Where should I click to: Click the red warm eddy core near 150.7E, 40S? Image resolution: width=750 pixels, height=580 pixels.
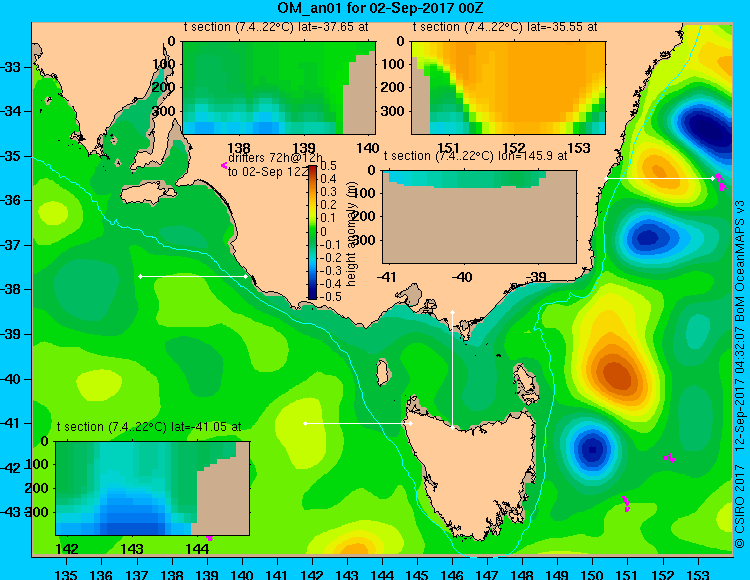coord(617,375)
